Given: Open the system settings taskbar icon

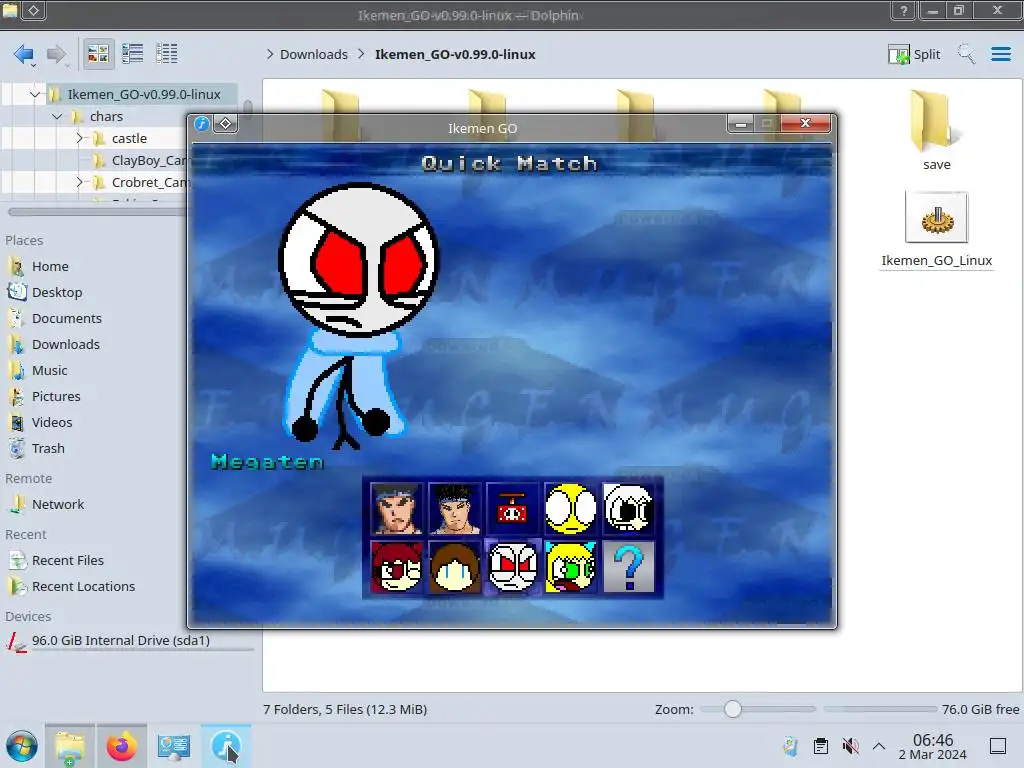Looking at the screenshot, I should tap(174, 746).
